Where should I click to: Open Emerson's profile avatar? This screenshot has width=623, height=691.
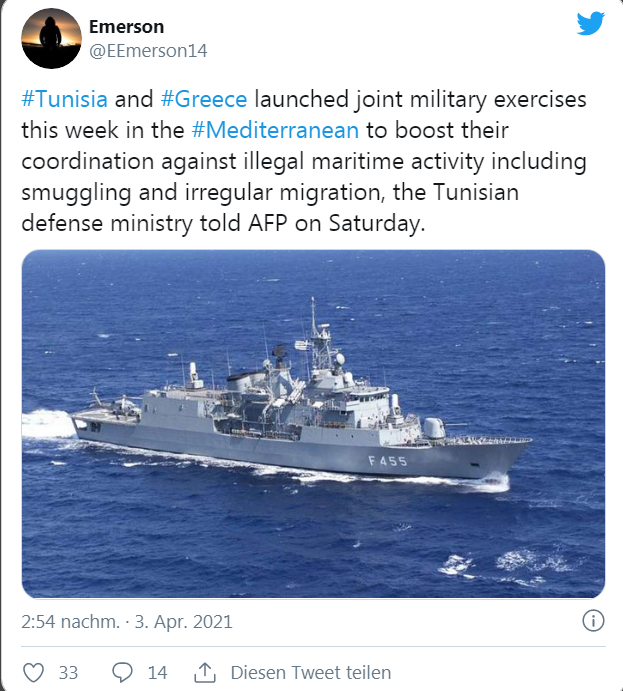click(x=50, y=38)
